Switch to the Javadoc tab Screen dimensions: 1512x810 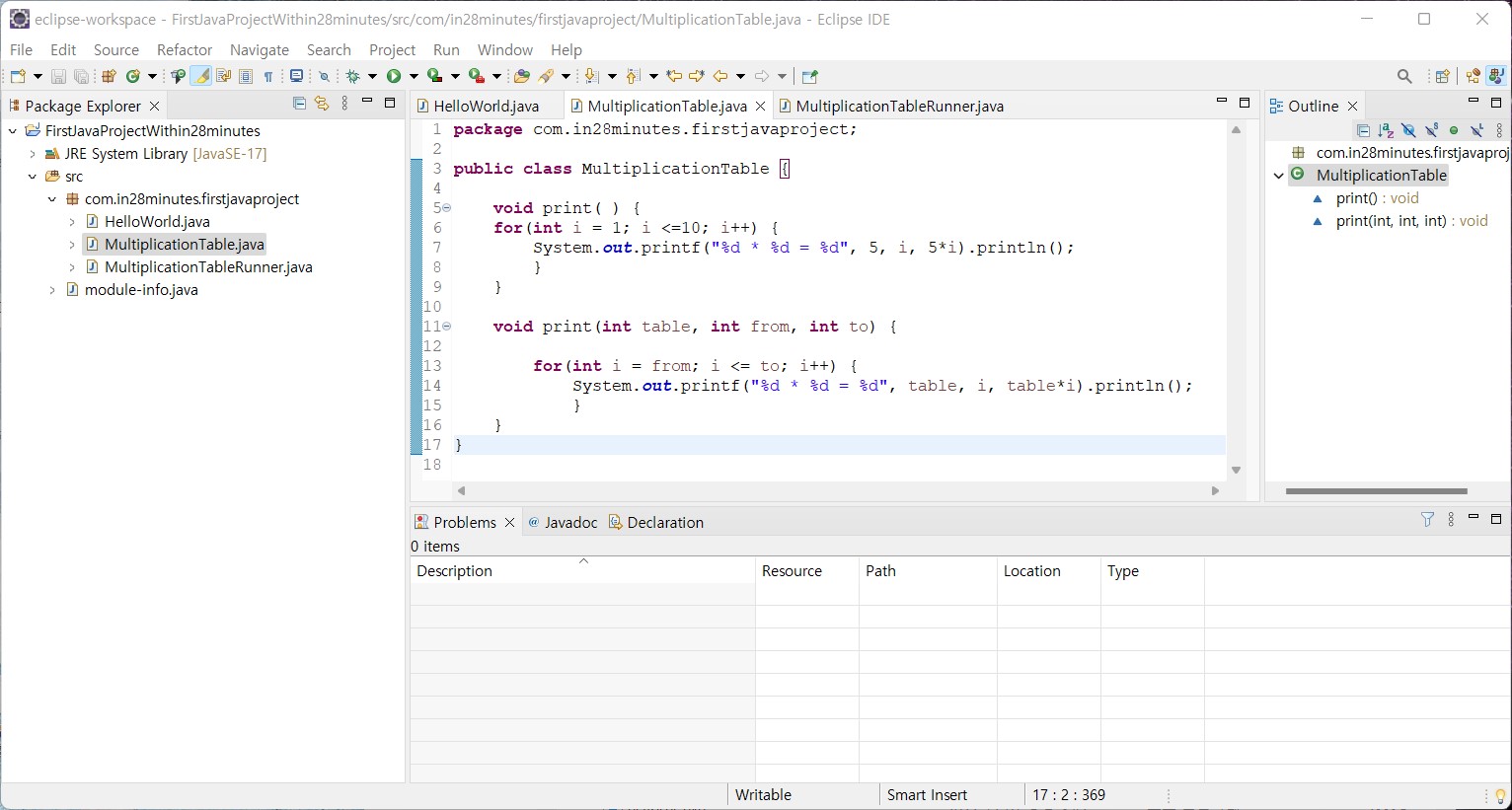(563, 522)
